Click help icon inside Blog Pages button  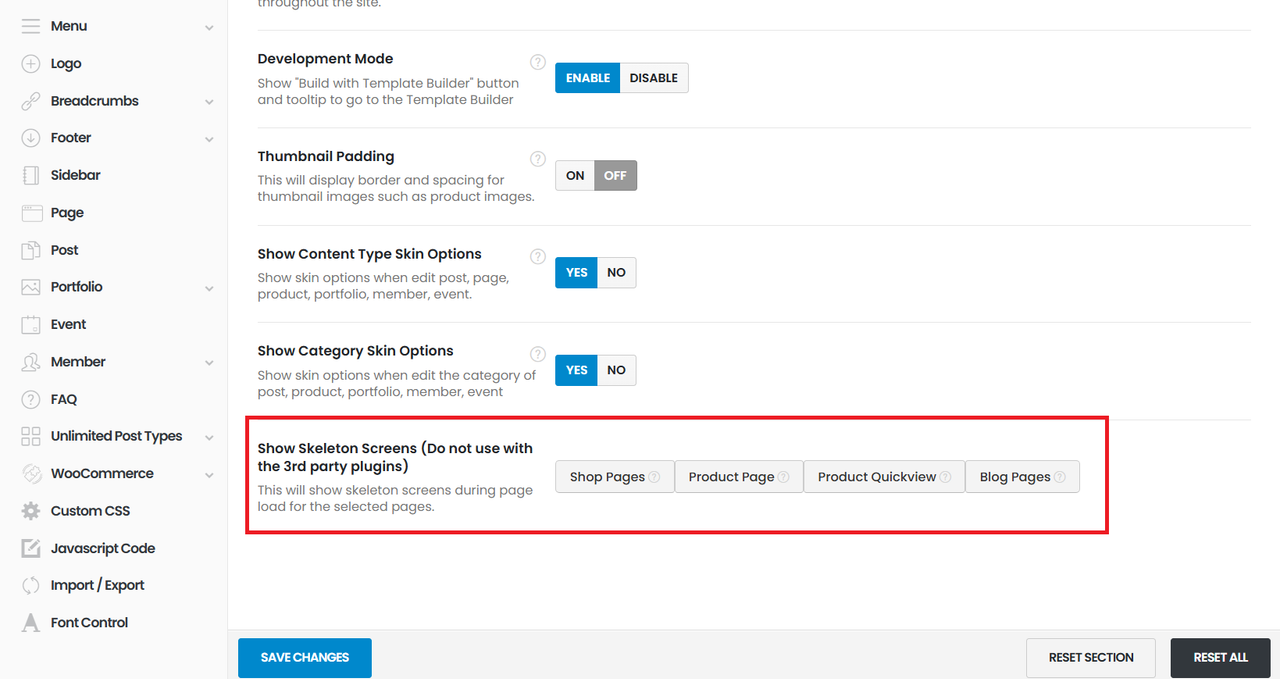tap(1059, 477)
